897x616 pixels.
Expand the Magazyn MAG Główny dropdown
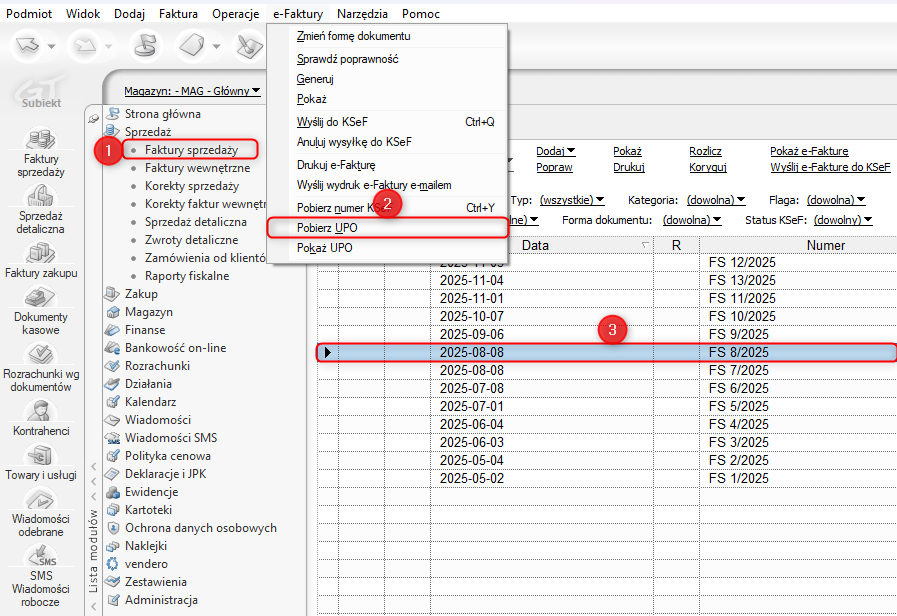(192, 91)
